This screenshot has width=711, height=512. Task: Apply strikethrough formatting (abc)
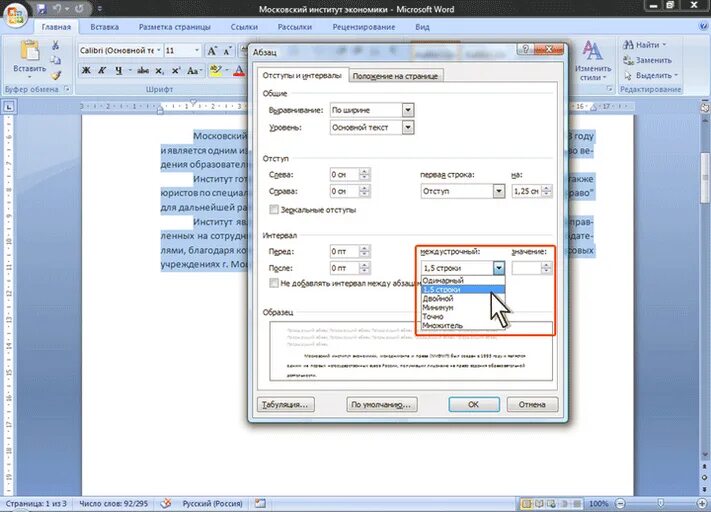(x=143, y=70)
